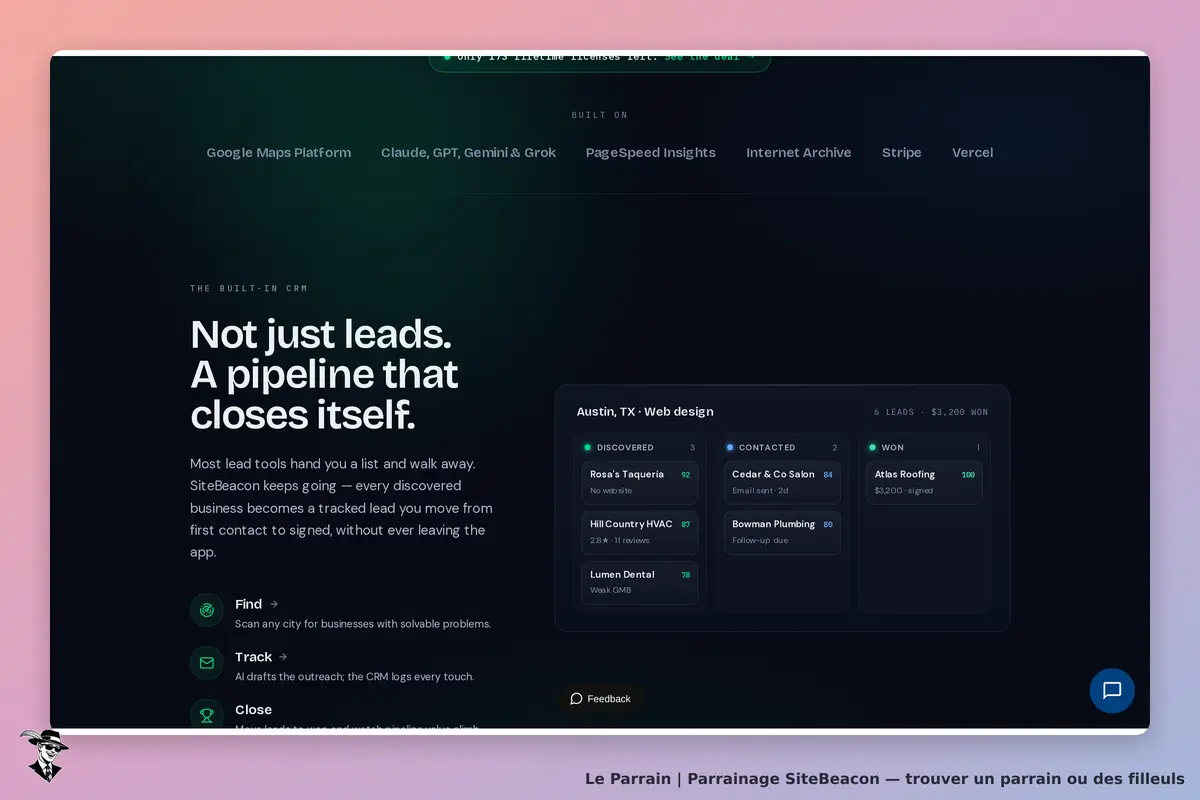Click the Stripe label
Image resolution: width=1200 pixels, height=800 pixels.
point(902,153)
